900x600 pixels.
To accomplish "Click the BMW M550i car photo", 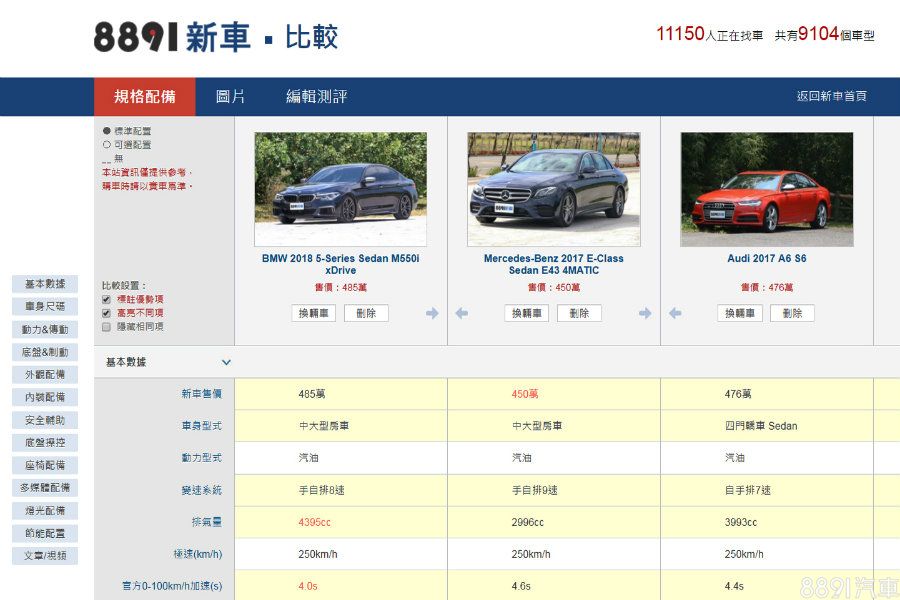I will point(340,189).
